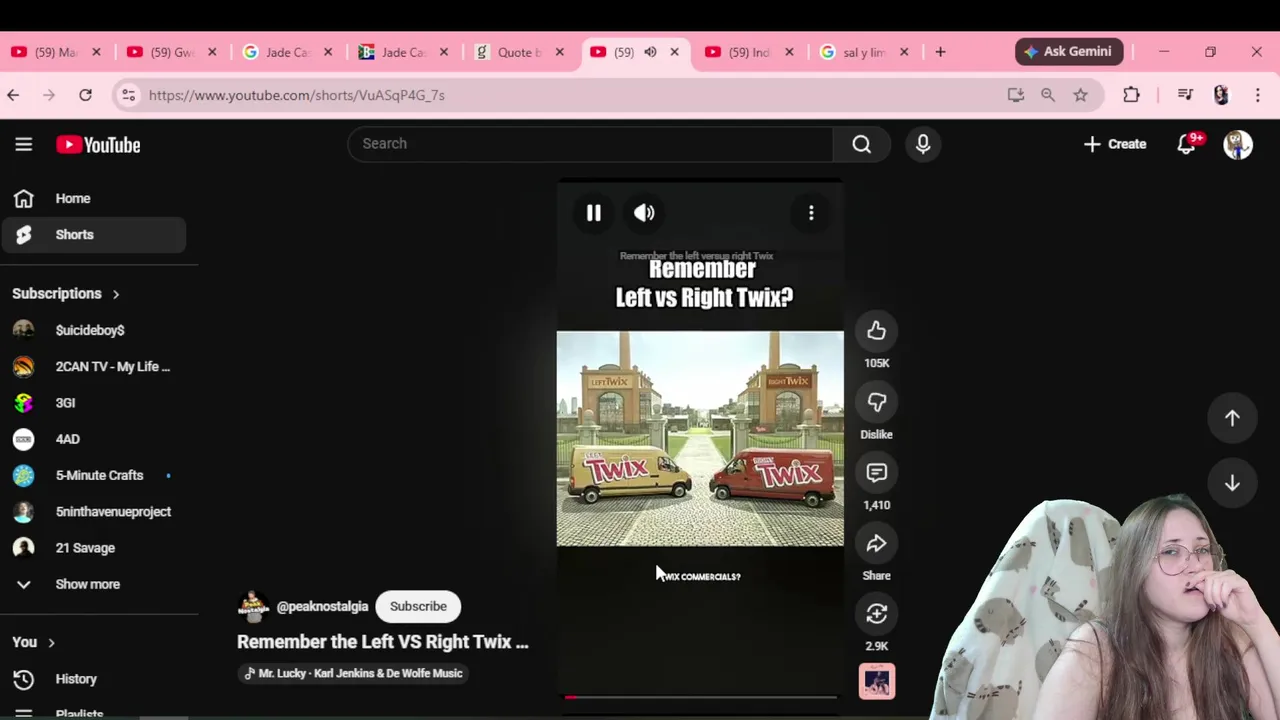Click the magnifier search button
Image resolution: width=1280 pixels, height=720 pixels.
point(861,144)
